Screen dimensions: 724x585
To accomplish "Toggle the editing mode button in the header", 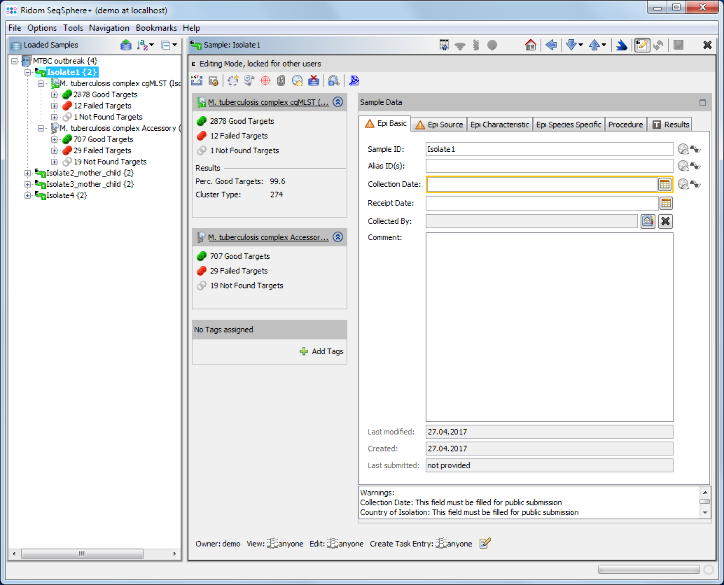I will (x=642, y=45).
